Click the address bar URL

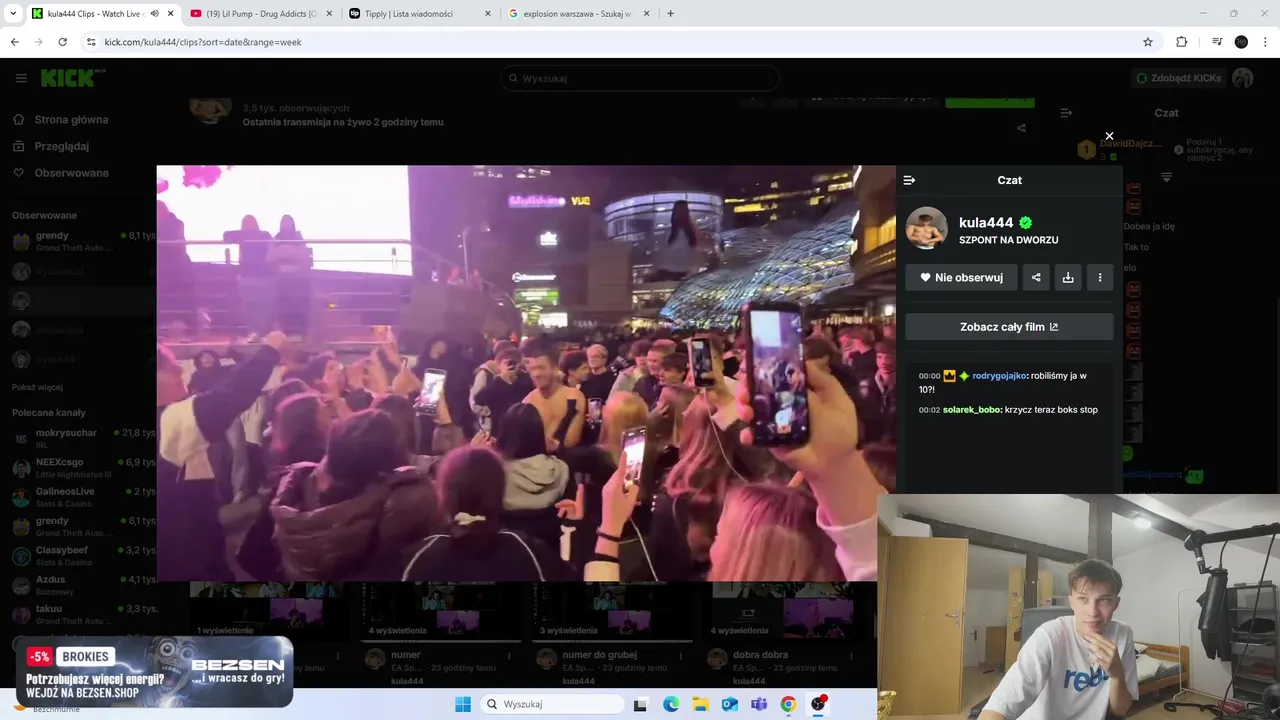[x=203, y=42]
